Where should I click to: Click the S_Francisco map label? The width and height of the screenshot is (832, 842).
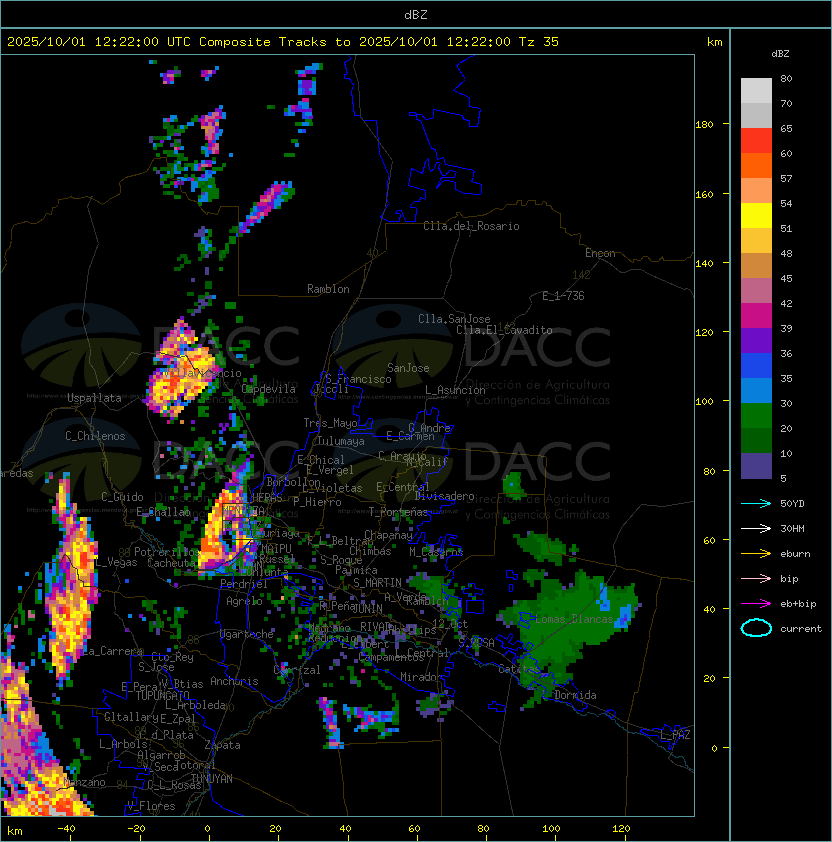point(358,379)
